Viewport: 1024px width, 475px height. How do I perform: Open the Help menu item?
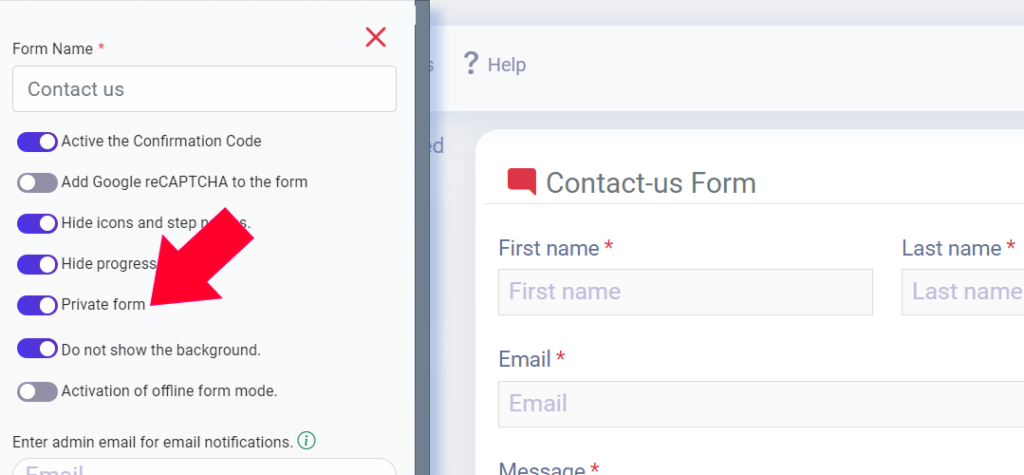tap(494, 64)
